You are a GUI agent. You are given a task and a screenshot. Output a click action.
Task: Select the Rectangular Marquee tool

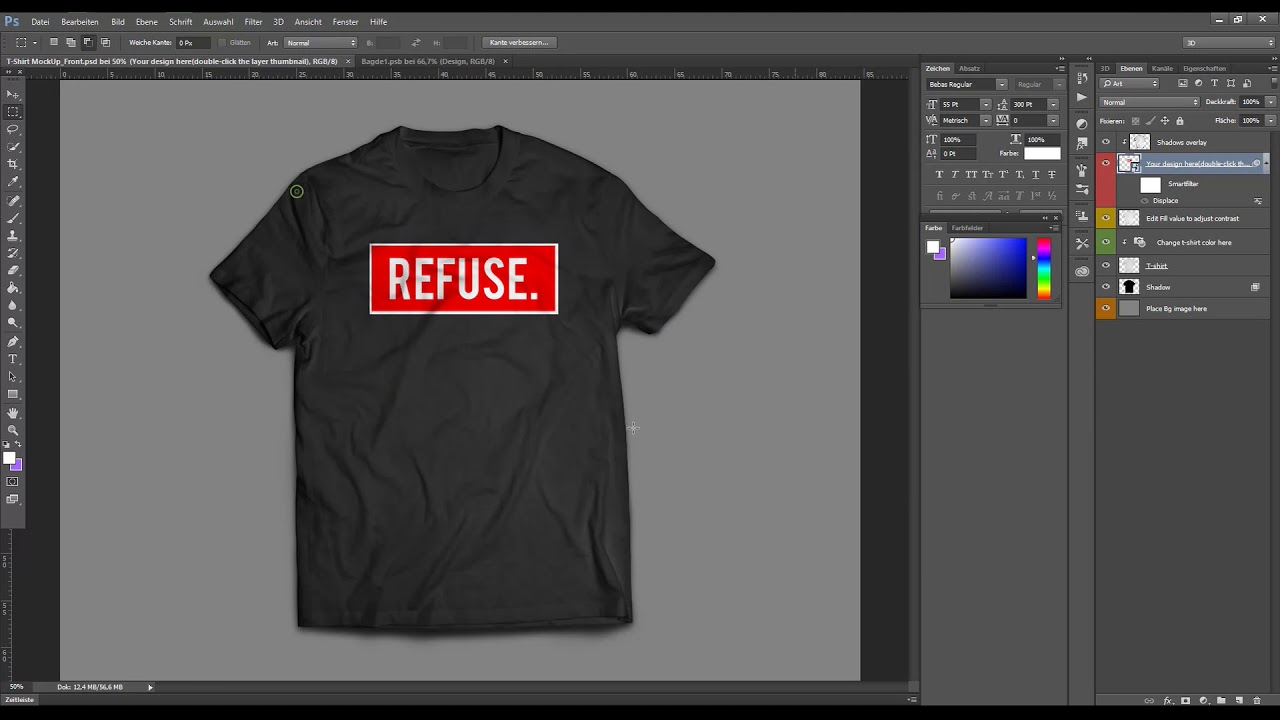[13, 112]
